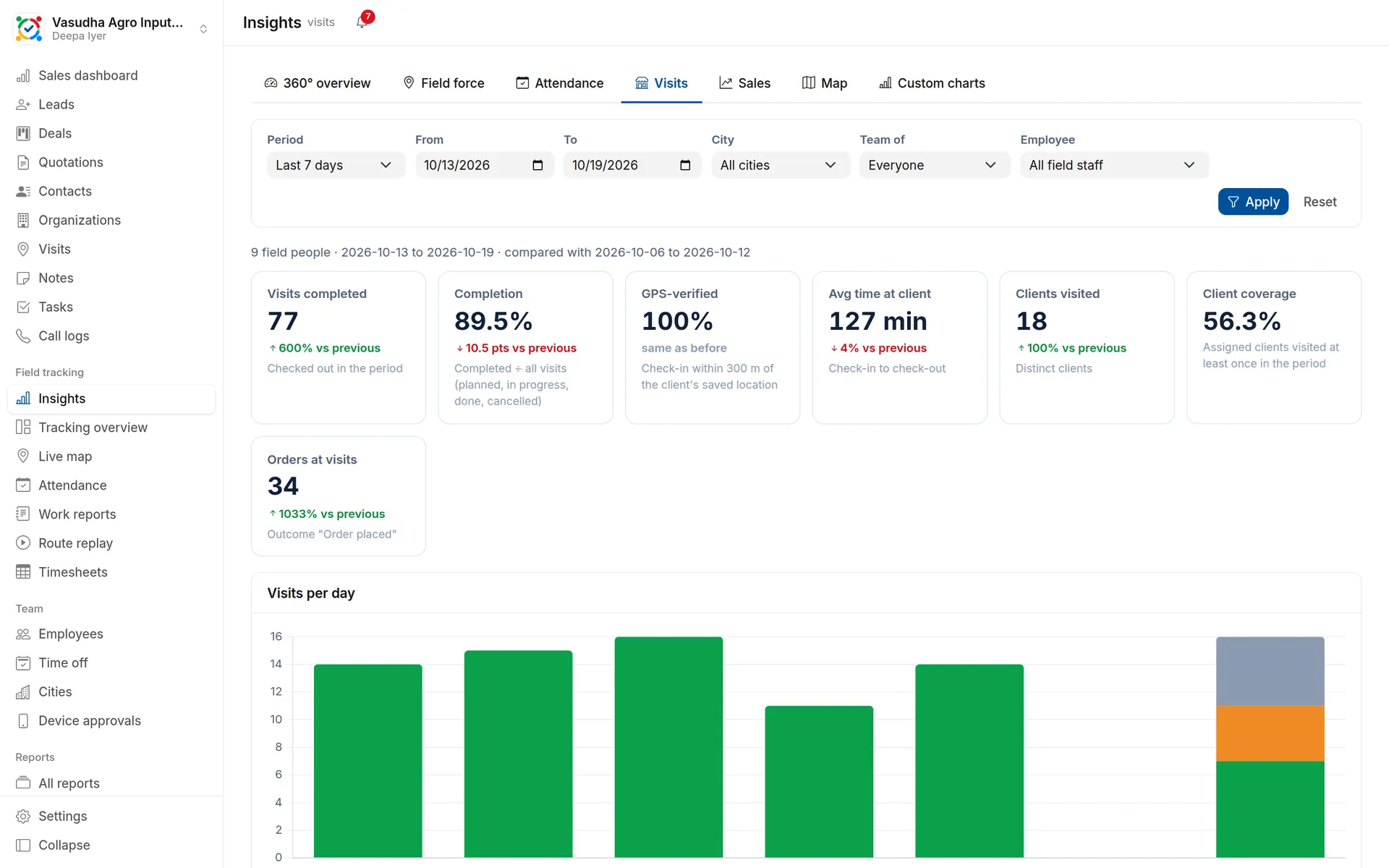Click the Timesheets table icon

(23, 572)
